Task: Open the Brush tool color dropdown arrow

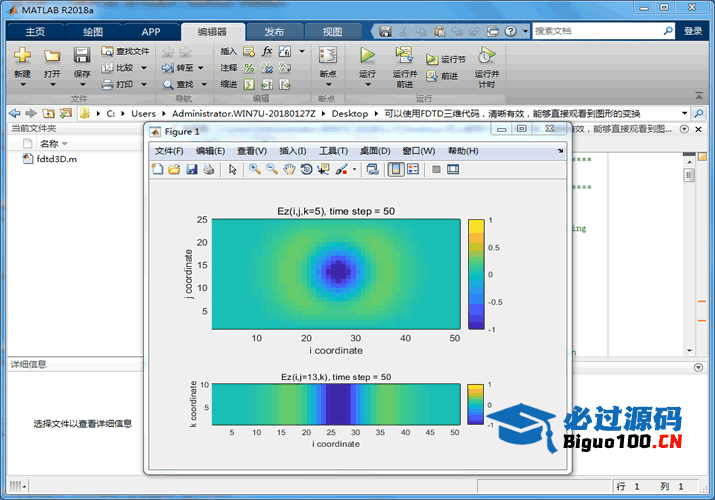Action: click(x=354, y=170)
